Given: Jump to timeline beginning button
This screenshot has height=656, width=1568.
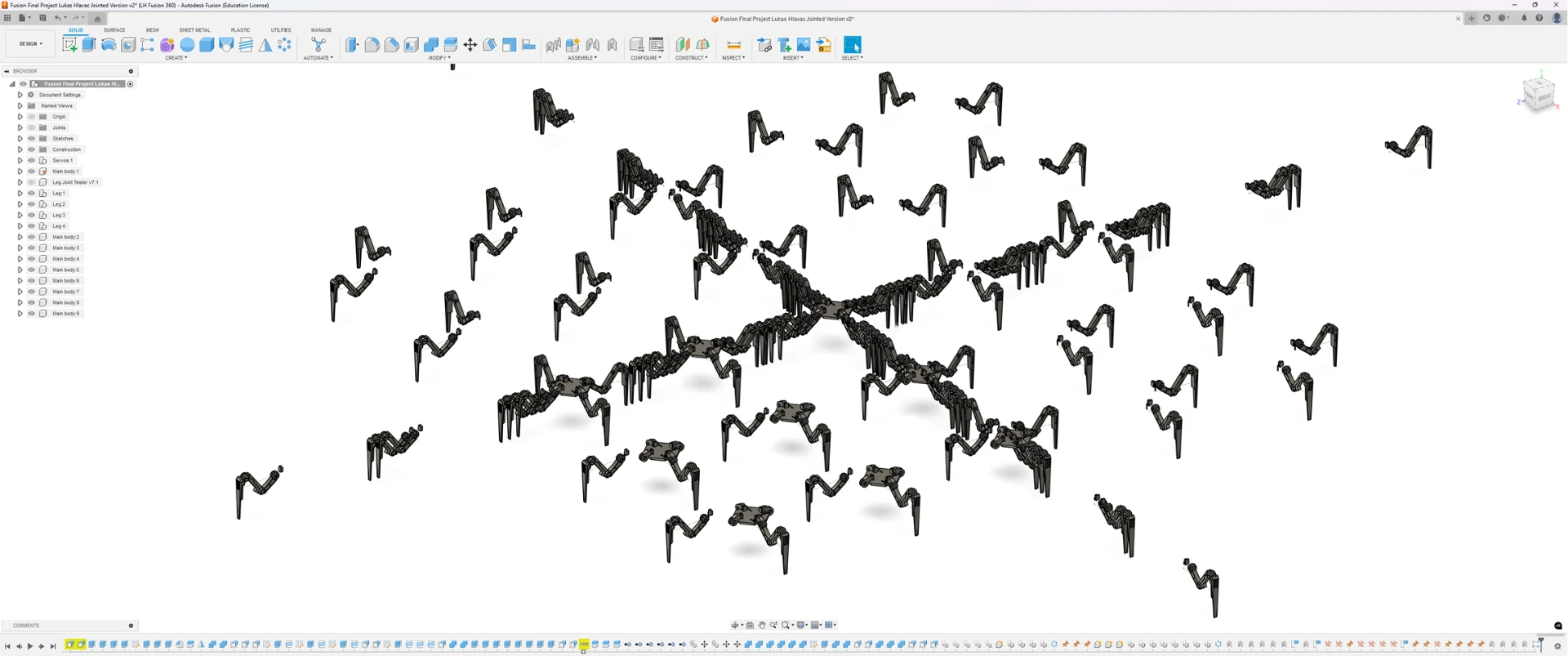Looking at the screenshot, I should tap(7, 646).
